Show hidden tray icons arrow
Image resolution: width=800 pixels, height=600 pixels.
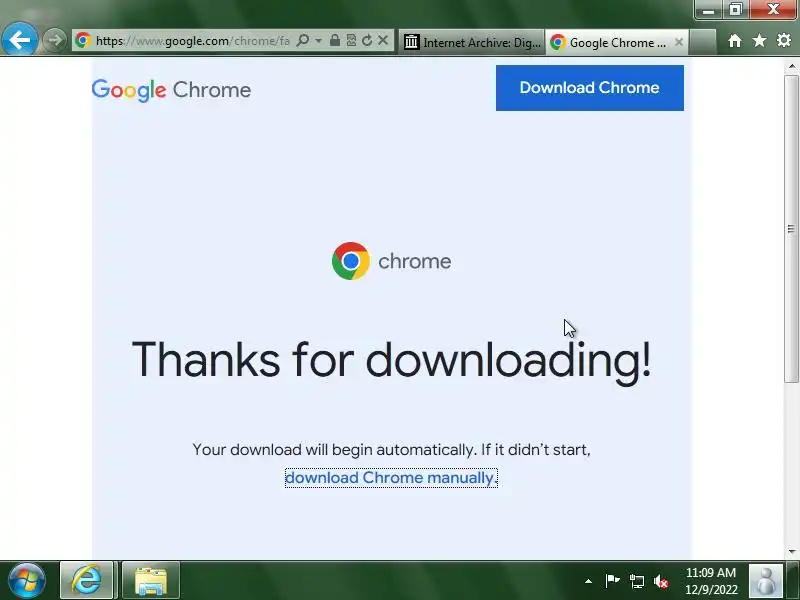[x=588, y=581]
